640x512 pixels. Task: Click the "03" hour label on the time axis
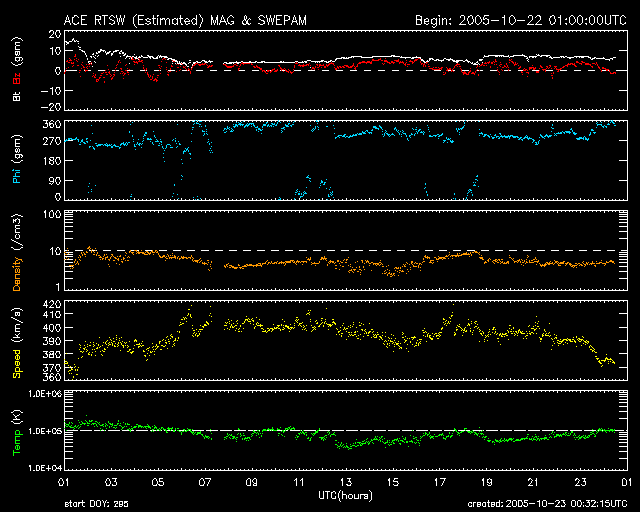111,483
